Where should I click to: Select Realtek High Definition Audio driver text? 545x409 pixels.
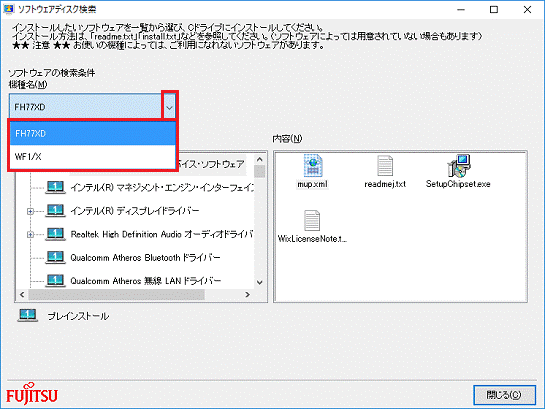pyautogui.click(x=161, y=234)
